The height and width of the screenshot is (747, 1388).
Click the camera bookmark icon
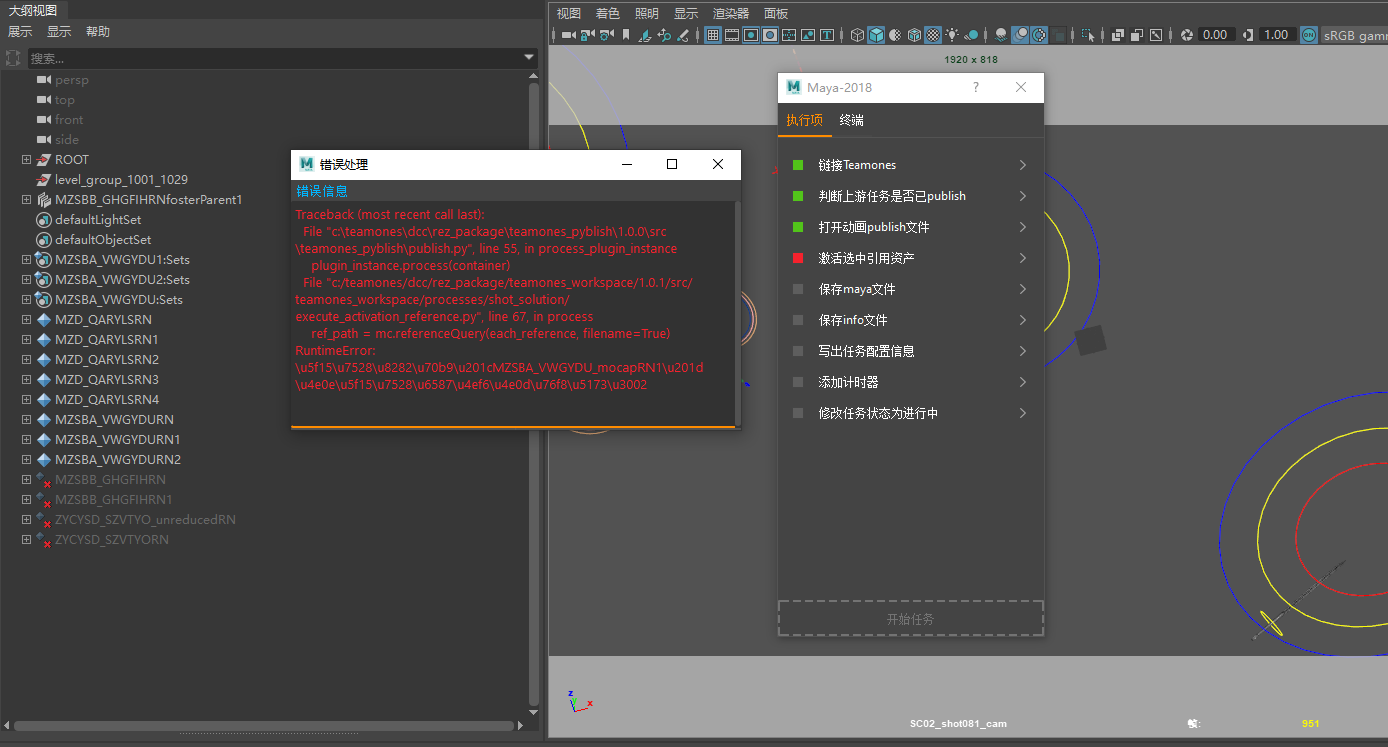[626, 35]
